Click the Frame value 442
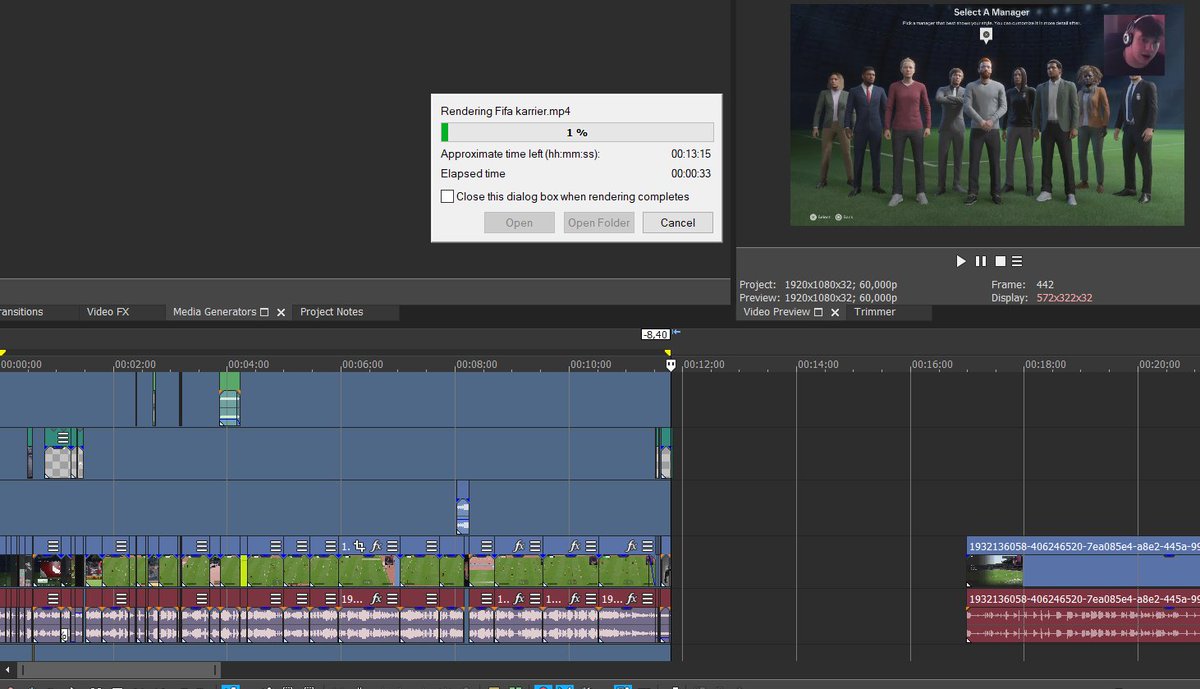The image size is (1200, 689). (x=1045, y=285)
